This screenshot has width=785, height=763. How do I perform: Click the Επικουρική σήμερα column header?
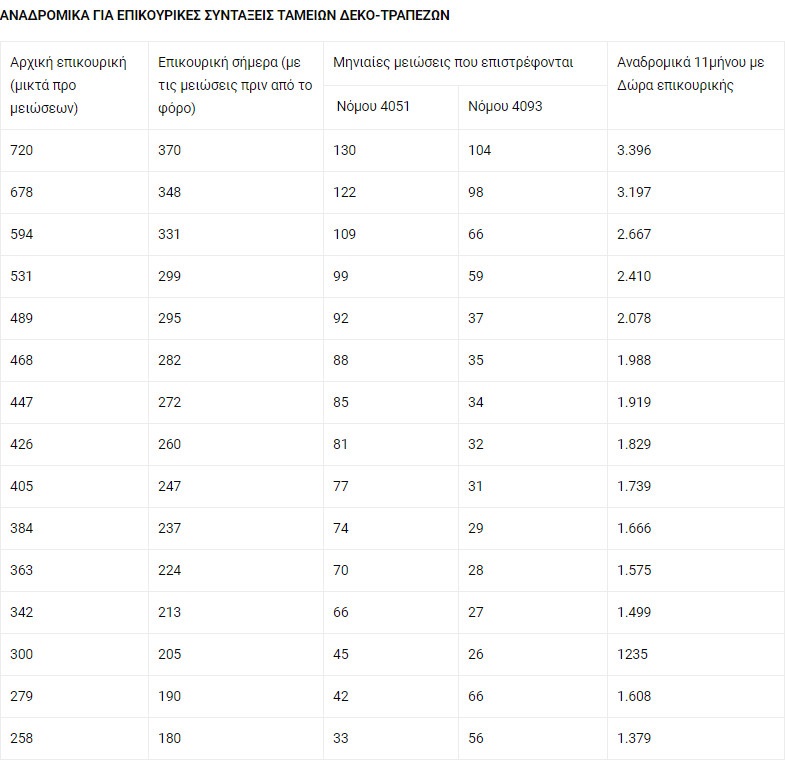[x=235, y=85]
